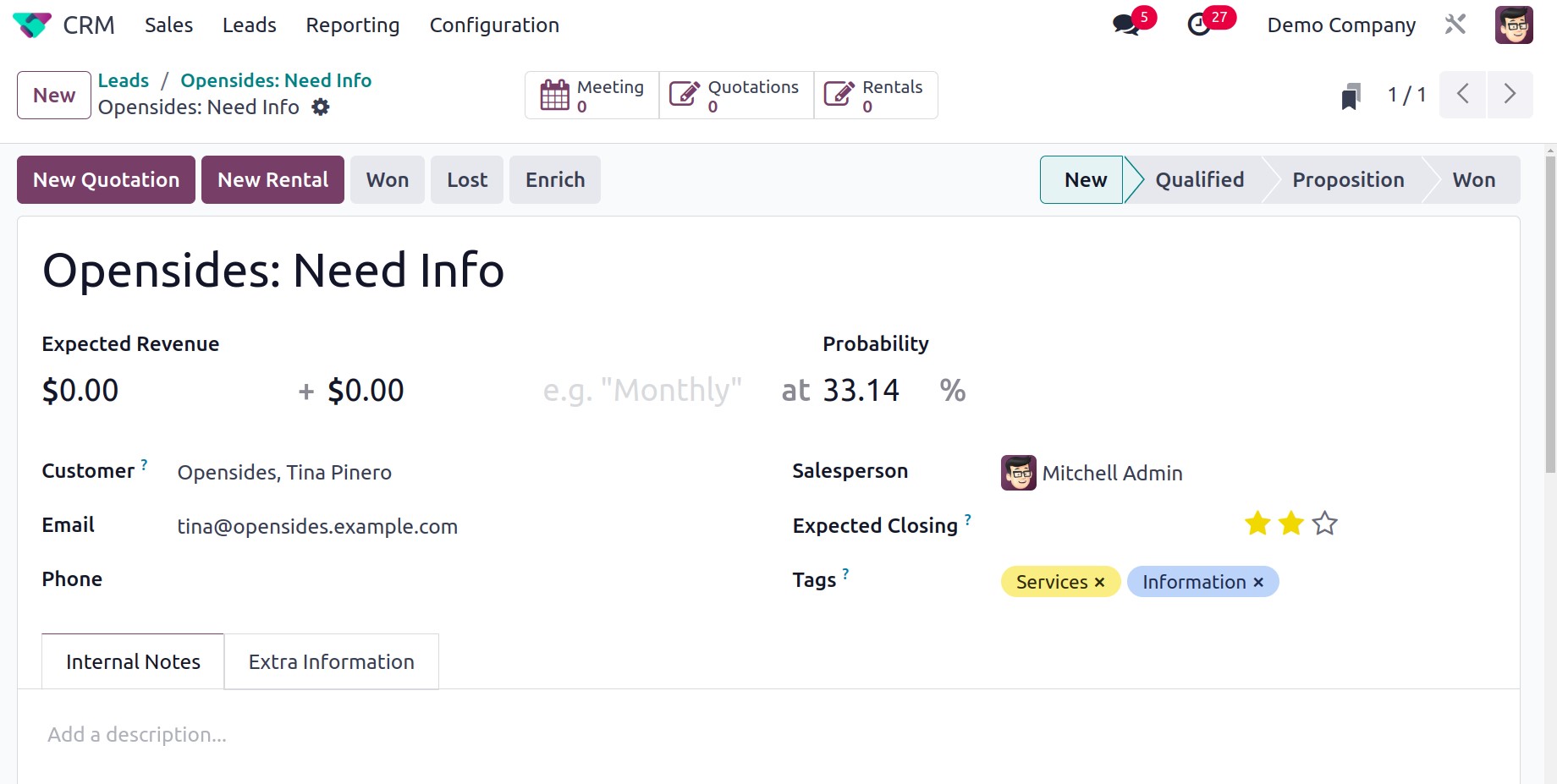The image size is (1557, 784).
Task: Click the gear actions icon beside record name
Action: (x=321, y=107)
